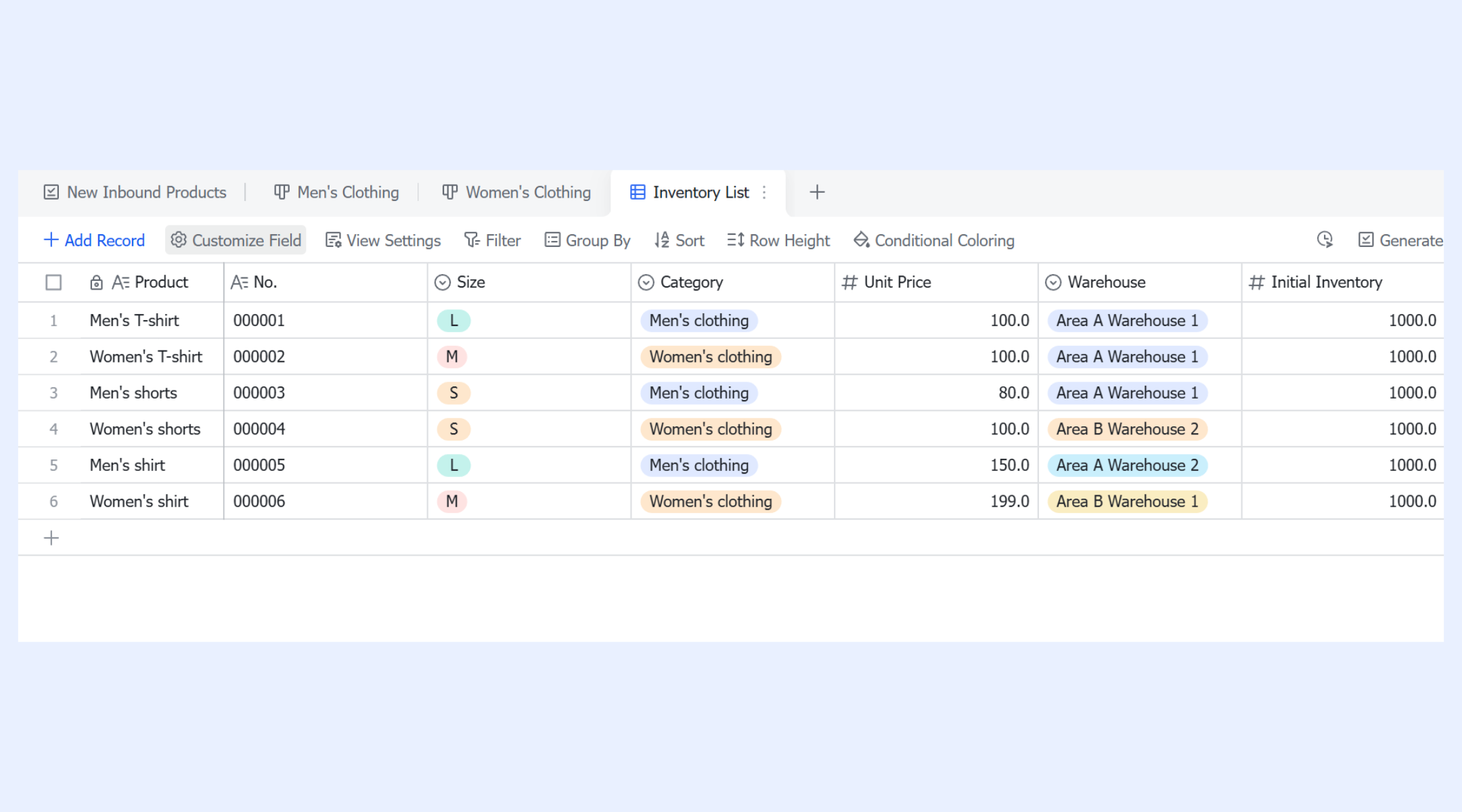1462x812 pixels.
Task: Click Women's clothing tag in row 4
Action: point(711,429)
